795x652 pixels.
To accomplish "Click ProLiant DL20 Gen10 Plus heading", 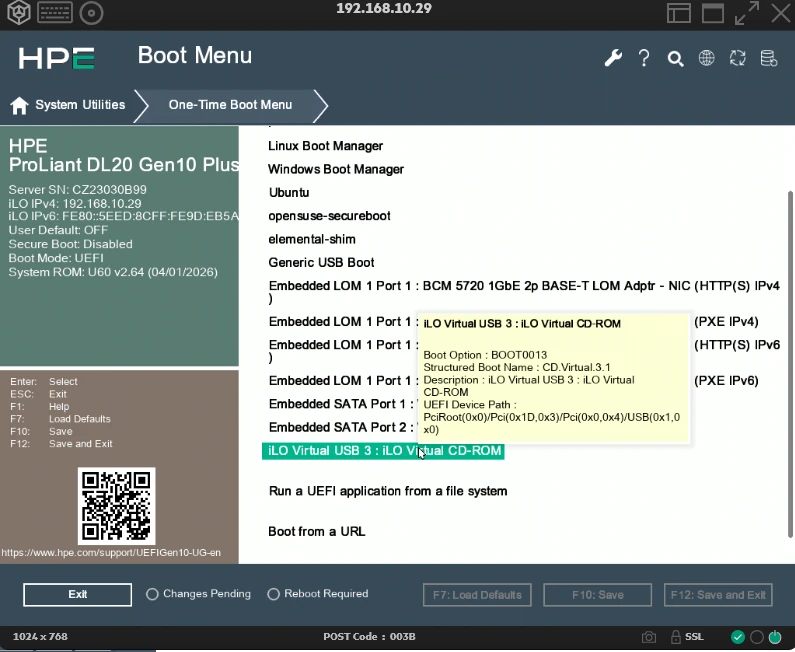I will (x=124, y=165).
